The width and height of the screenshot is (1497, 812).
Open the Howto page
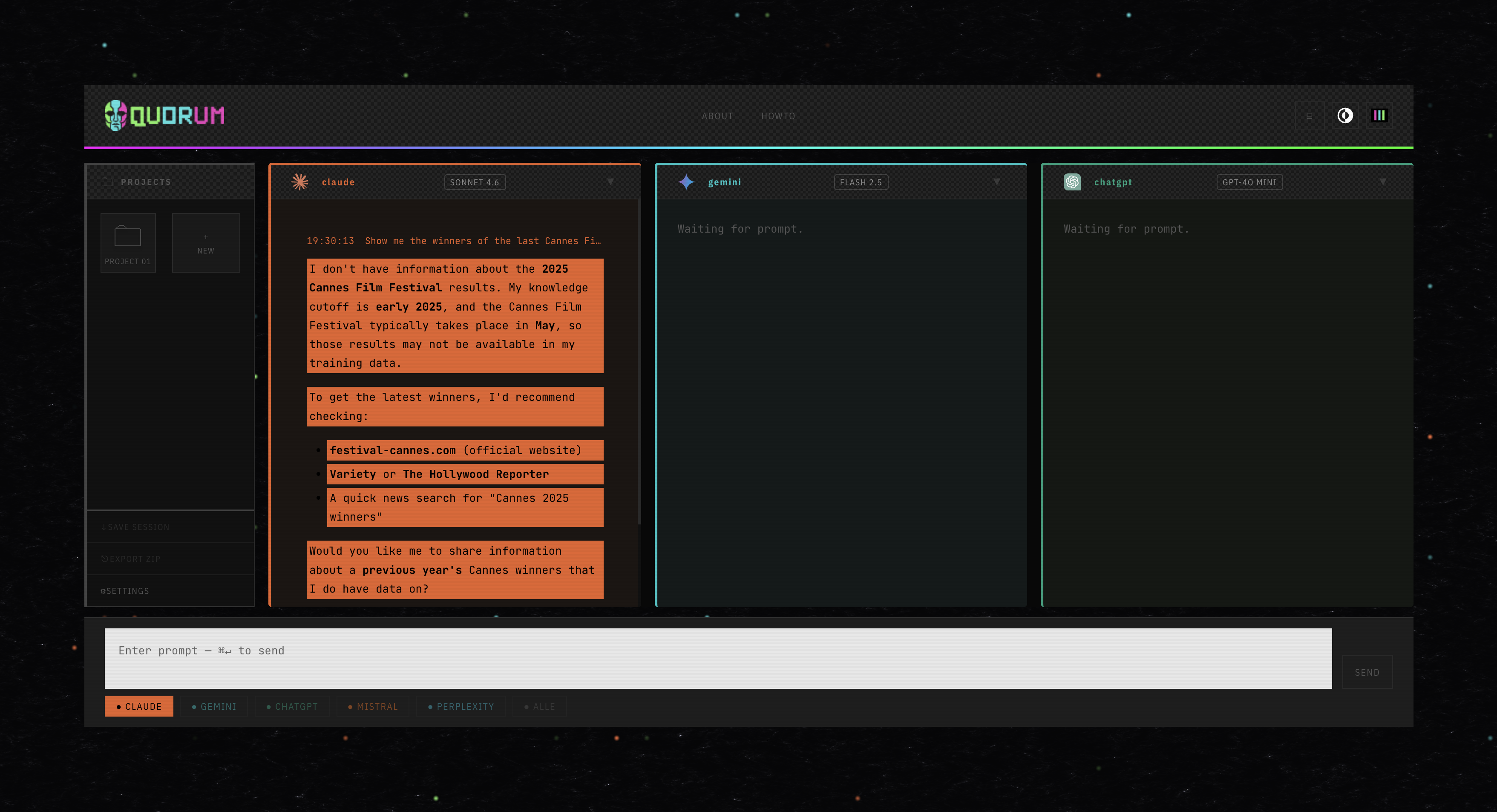click(x=778, y=116)
